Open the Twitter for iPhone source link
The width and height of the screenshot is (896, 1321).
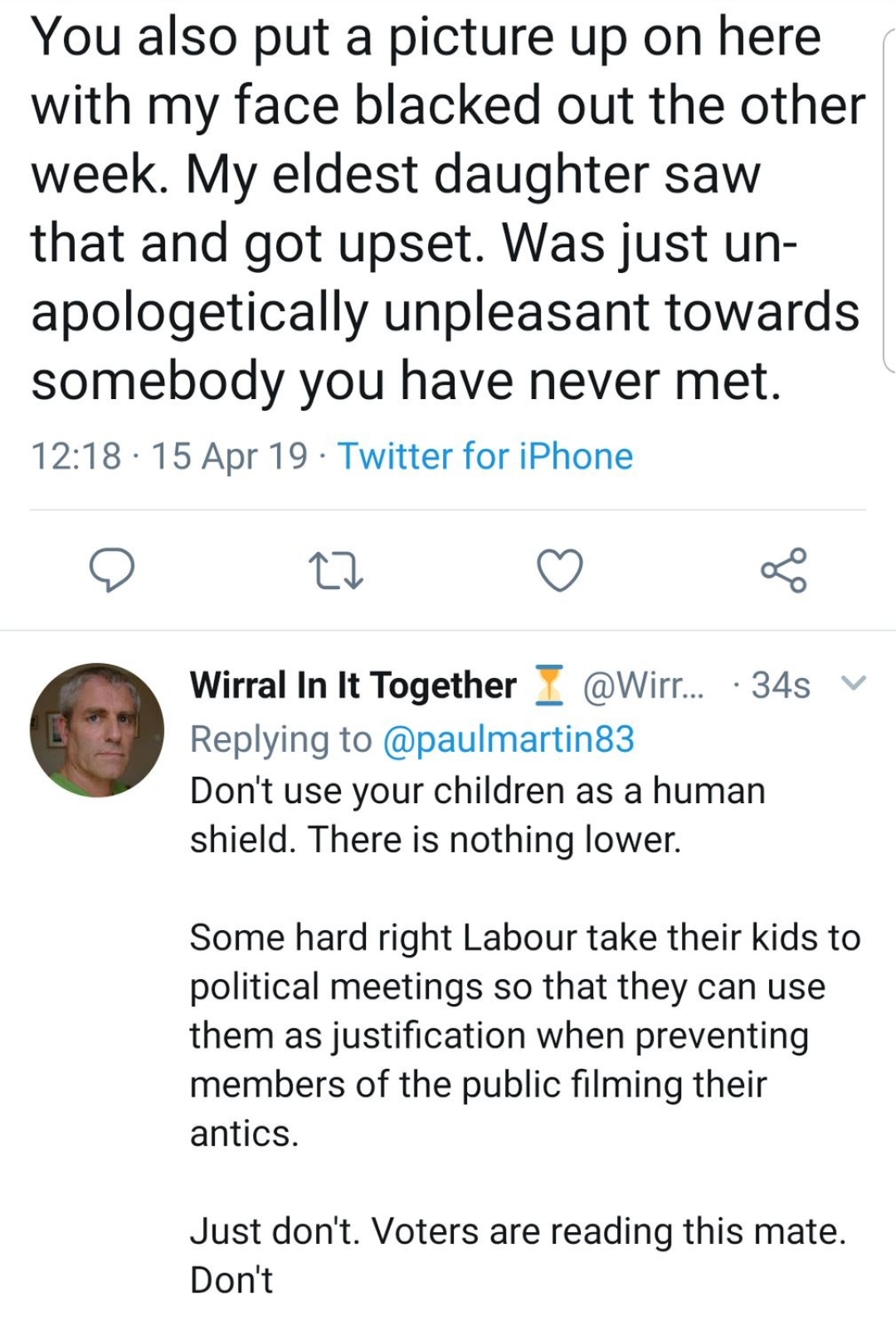click(485, 456)
